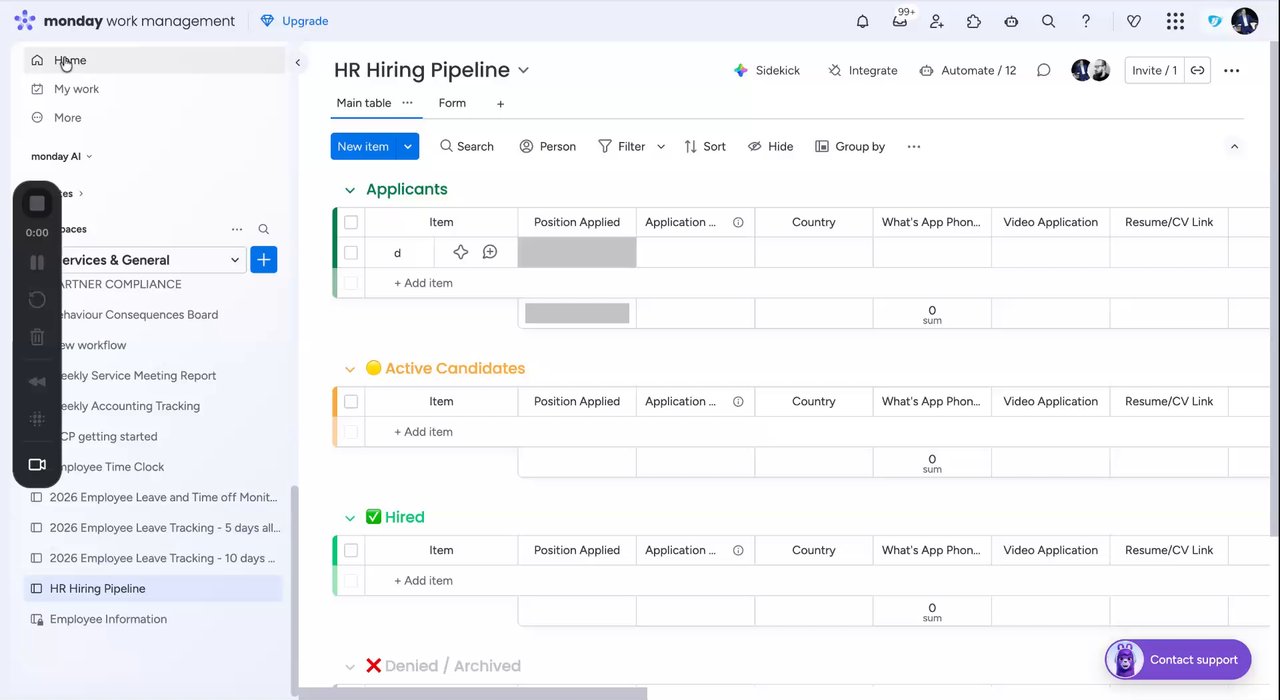Viewport: 1280px width, 700px height.
Task: Open the inbox with 99+ badge
Action: click(x=901, y=19)
